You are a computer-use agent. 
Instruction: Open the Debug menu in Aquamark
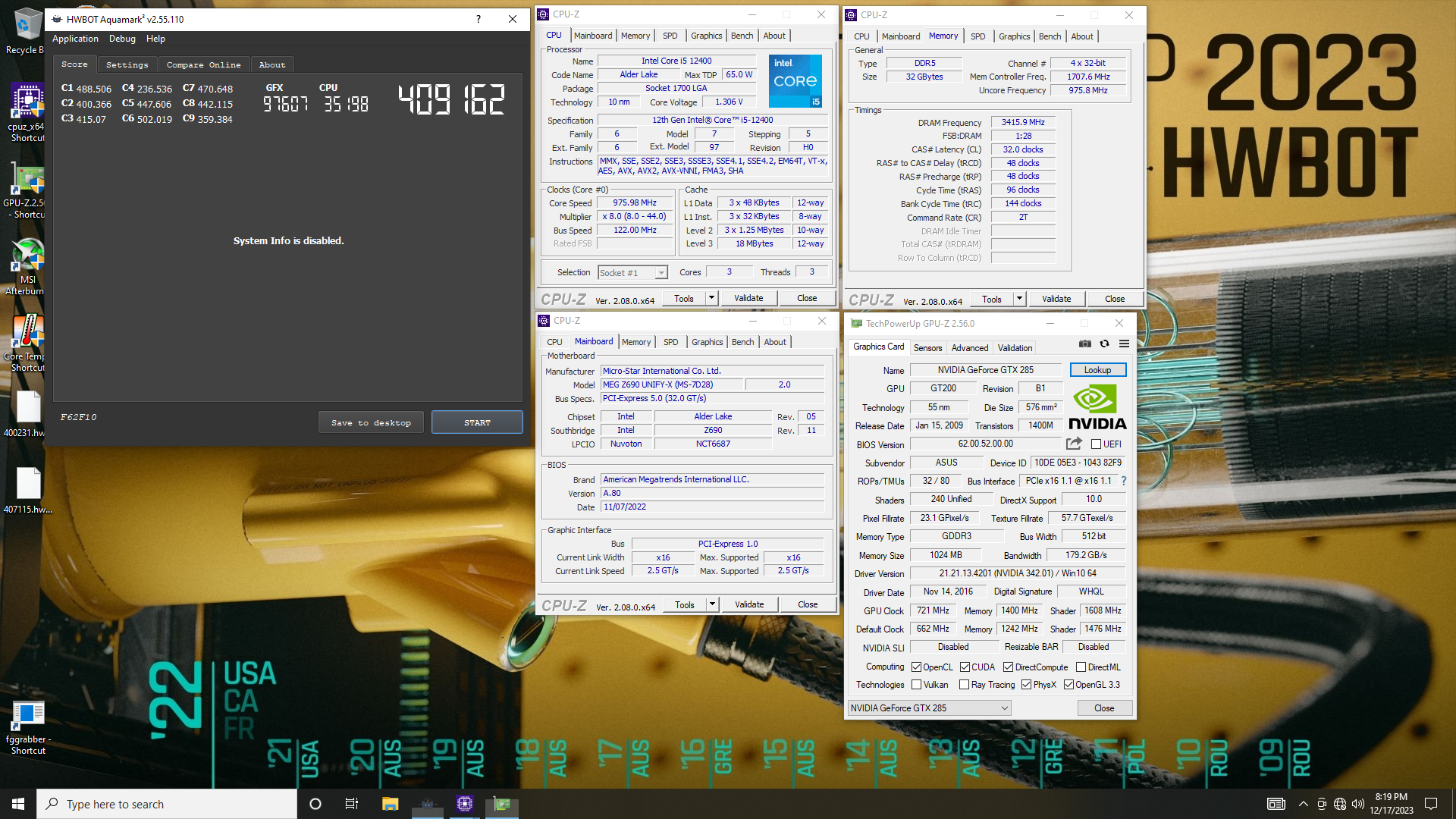(122, 39)
